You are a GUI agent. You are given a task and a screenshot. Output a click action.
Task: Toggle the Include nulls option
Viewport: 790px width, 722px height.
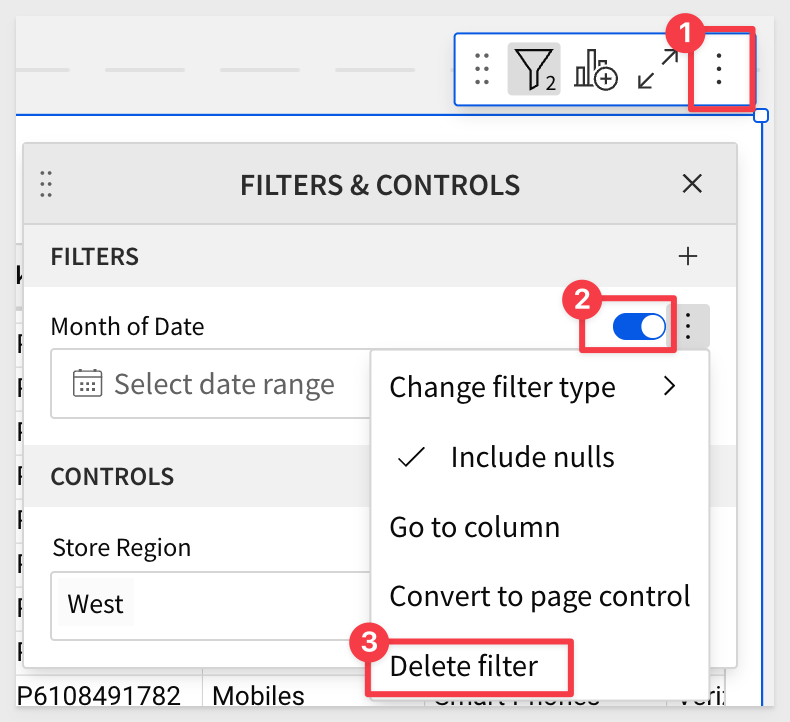539,457
